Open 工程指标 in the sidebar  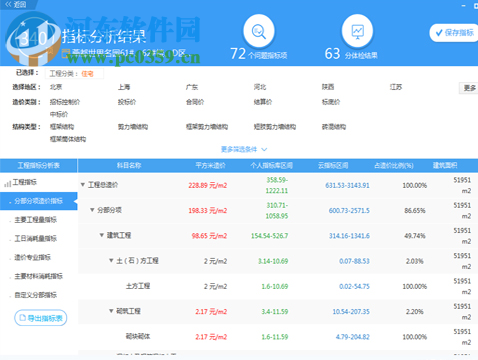click(25, 182)
